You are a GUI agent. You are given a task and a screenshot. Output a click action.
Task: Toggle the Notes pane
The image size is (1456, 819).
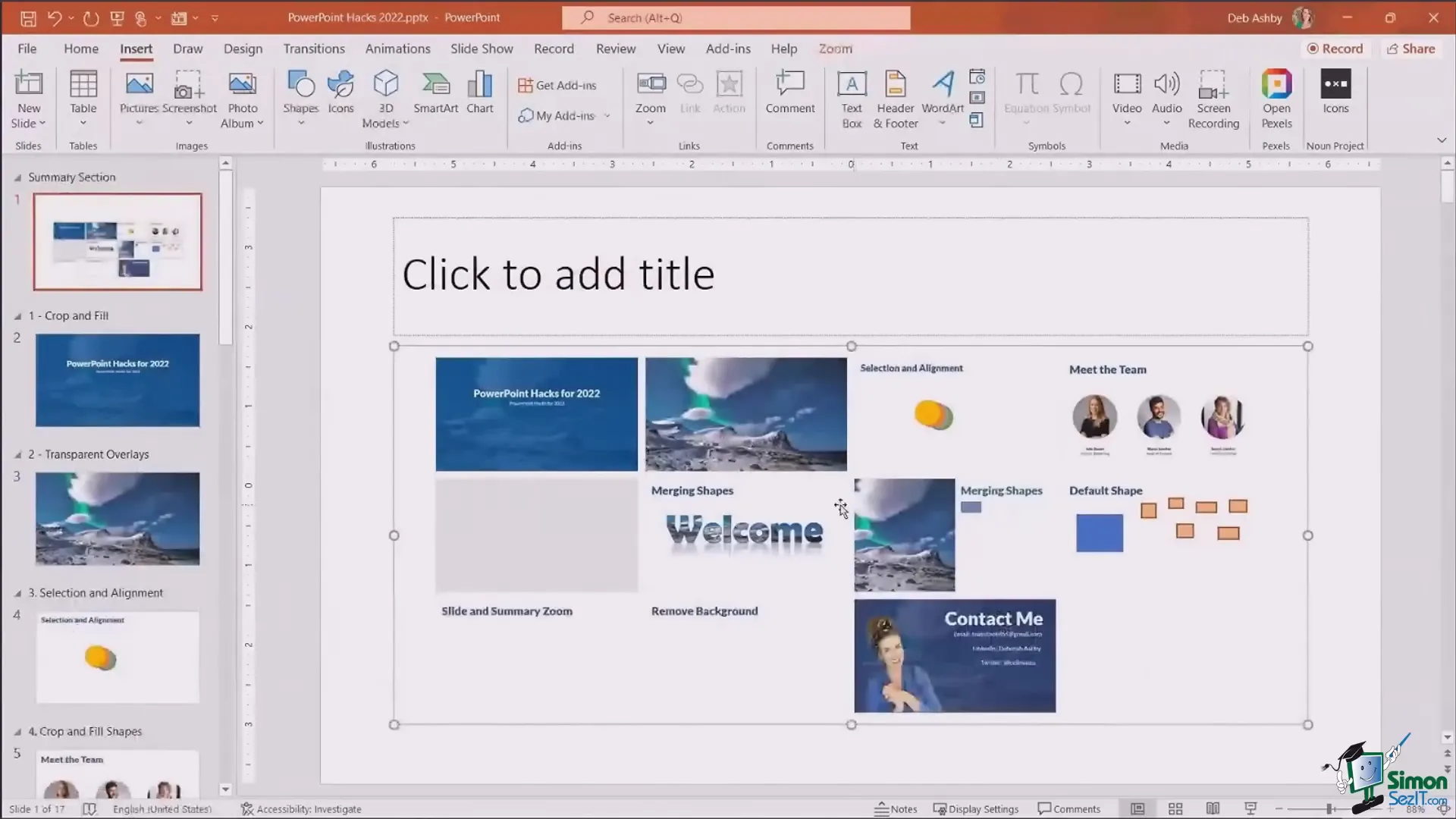click(896, 809)
